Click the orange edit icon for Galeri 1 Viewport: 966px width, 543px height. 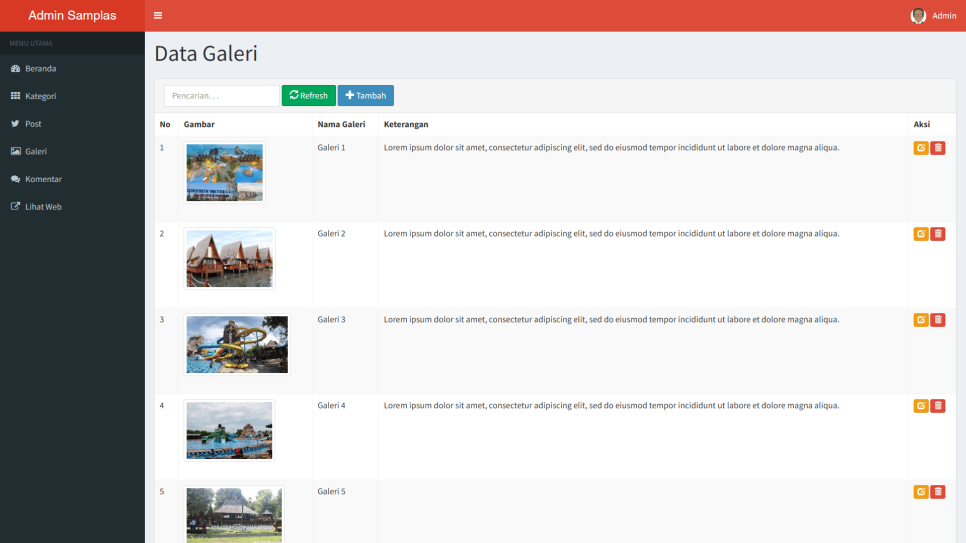[921, 148]
